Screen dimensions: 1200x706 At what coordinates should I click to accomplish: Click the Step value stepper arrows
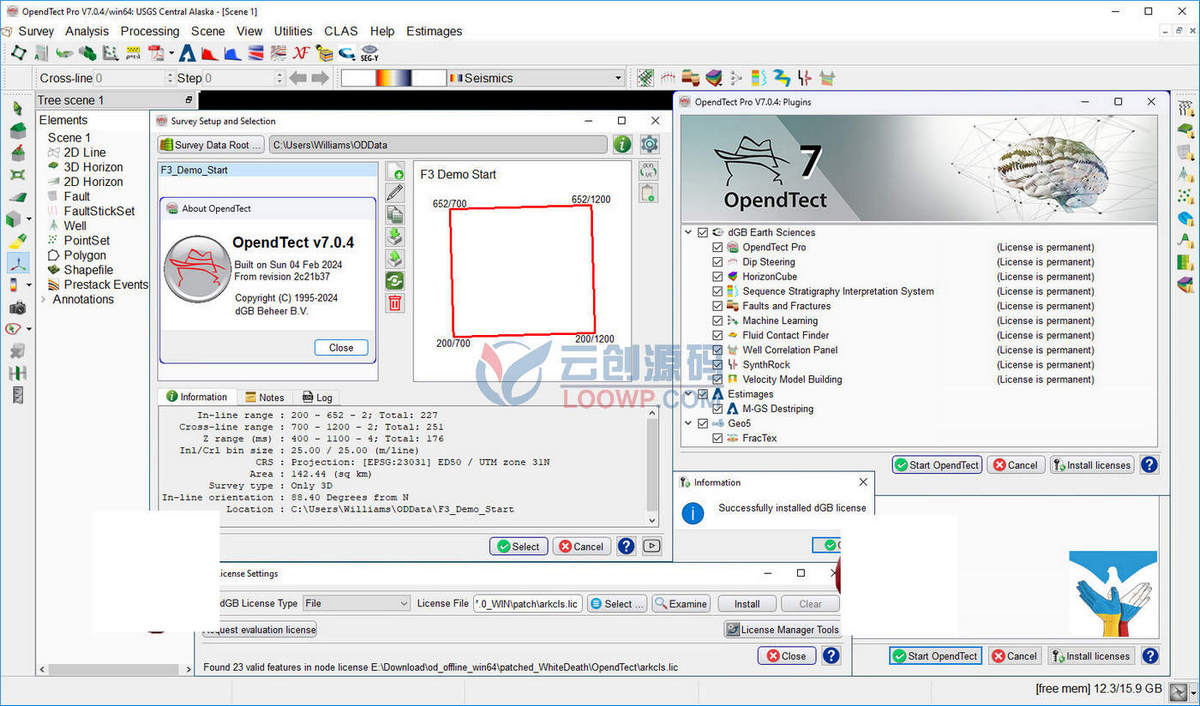pyautogui.click(x=279, y=78)
